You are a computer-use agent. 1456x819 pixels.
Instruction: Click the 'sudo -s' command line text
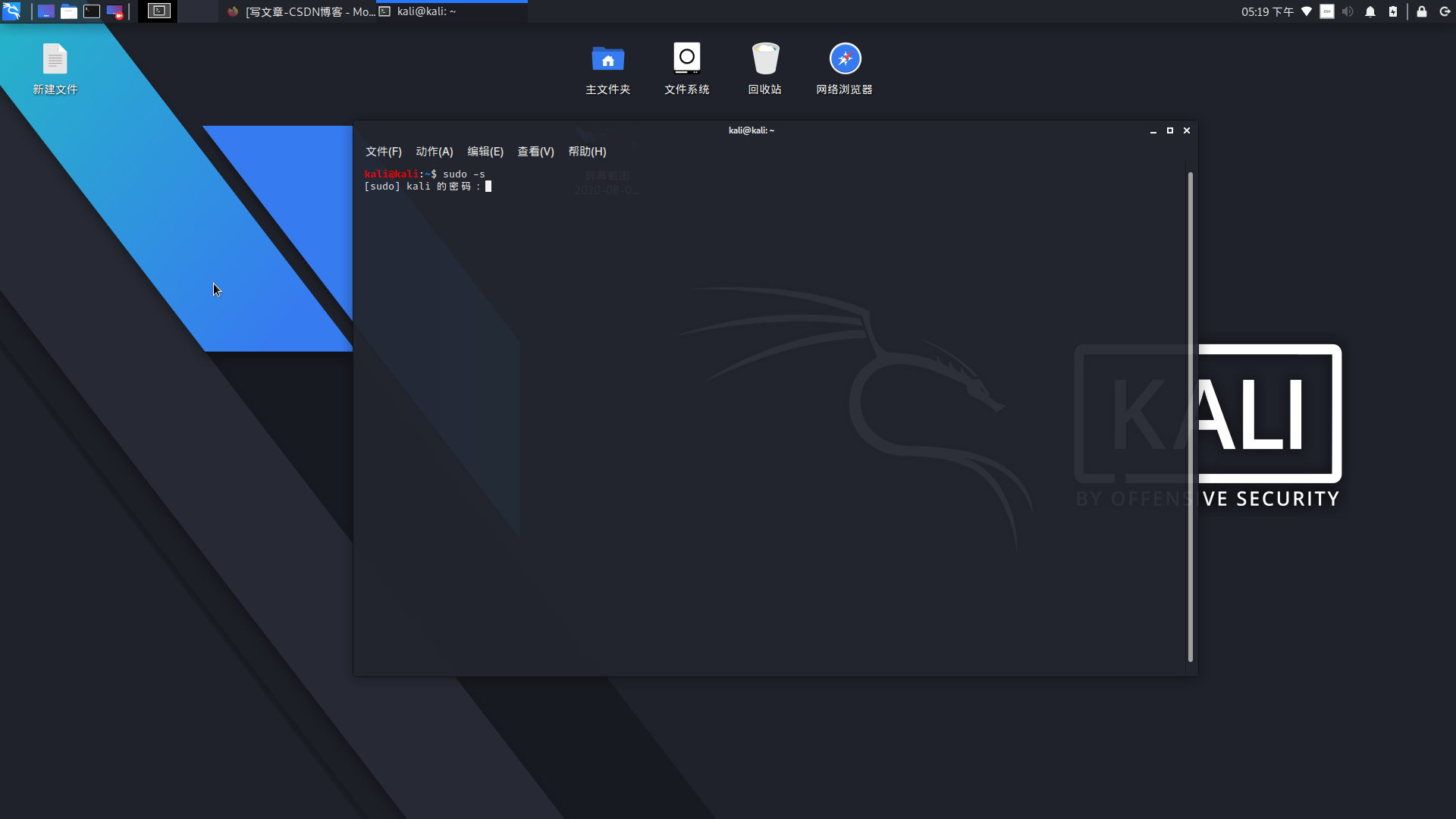464,174
